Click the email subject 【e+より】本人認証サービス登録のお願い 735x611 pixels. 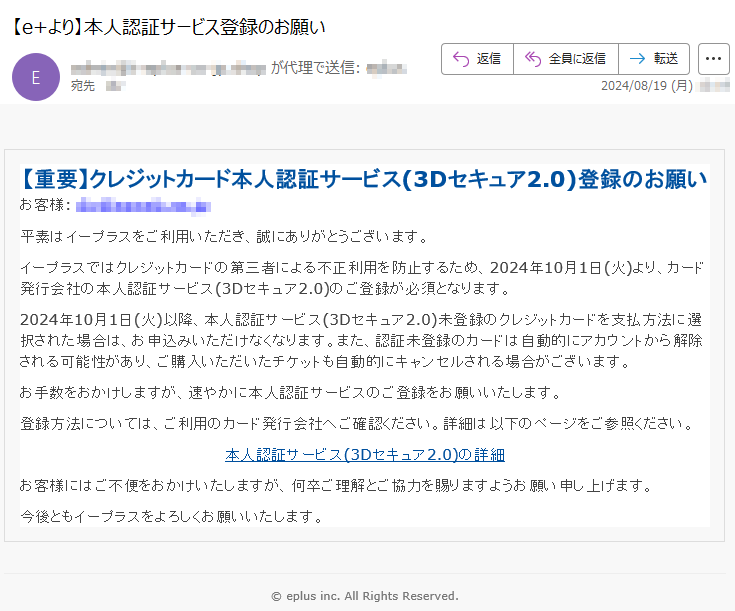point(167,27)
